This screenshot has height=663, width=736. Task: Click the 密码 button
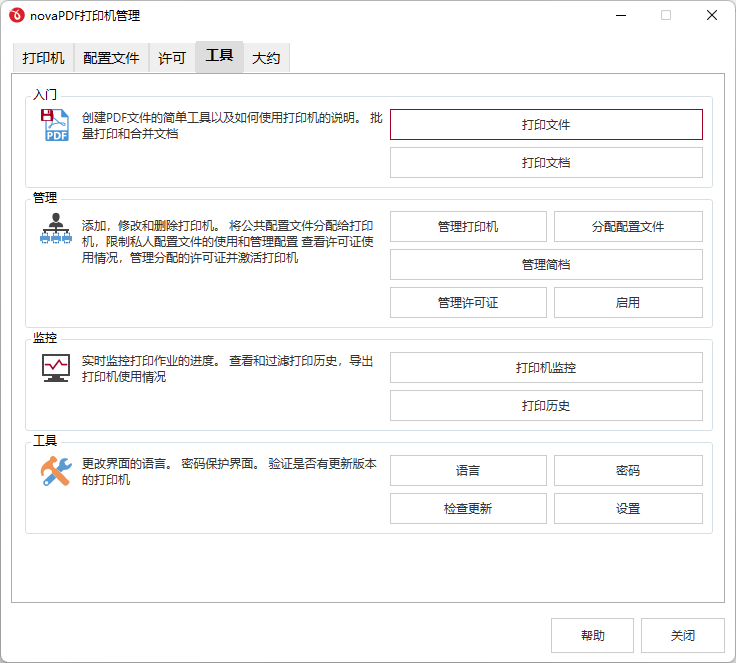click(628, 470)
